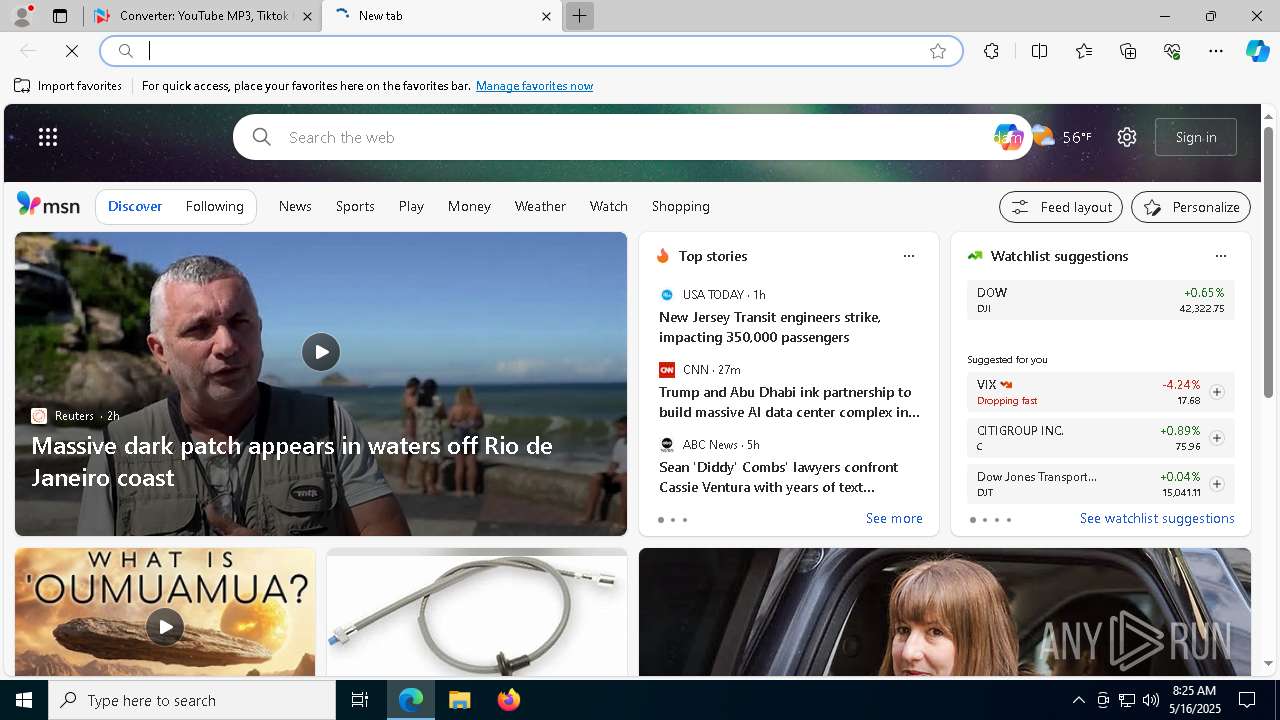1280x720 pixels.
Task: Open the volume control in system tray
Action: pos(1150,700)
